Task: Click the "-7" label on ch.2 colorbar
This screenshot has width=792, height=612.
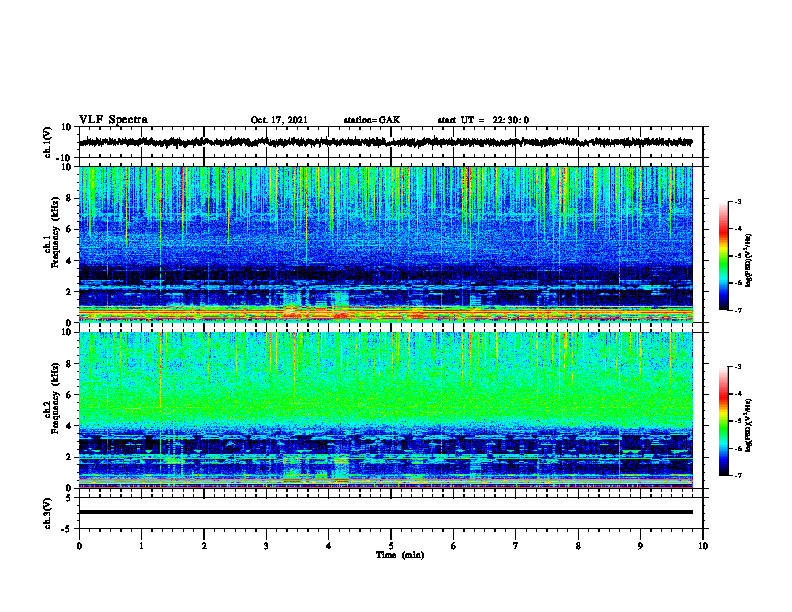Action: (x=737, y=475)
